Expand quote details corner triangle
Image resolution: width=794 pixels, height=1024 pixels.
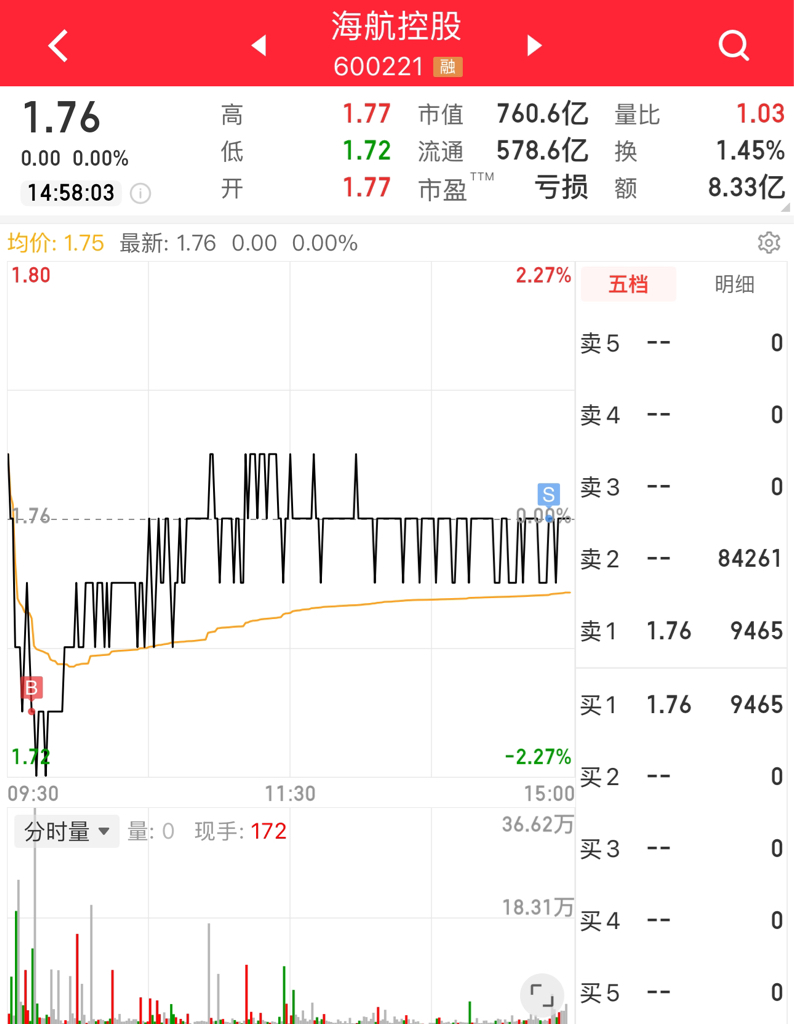pyautogui.click(x=786, y=207)
